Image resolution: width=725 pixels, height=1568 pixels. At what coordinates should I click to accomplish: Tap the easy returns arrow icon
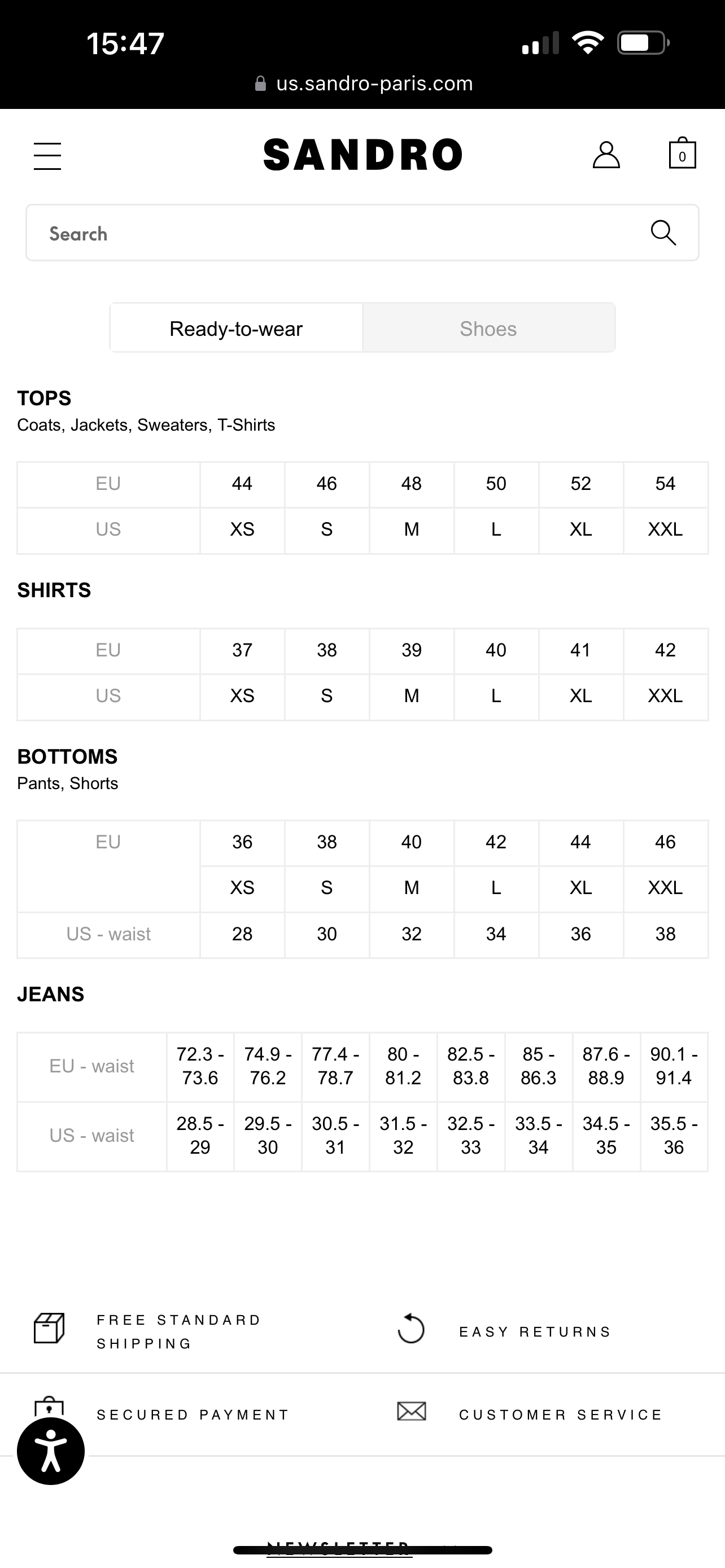pyautogui.click(x=411, y=1328)
